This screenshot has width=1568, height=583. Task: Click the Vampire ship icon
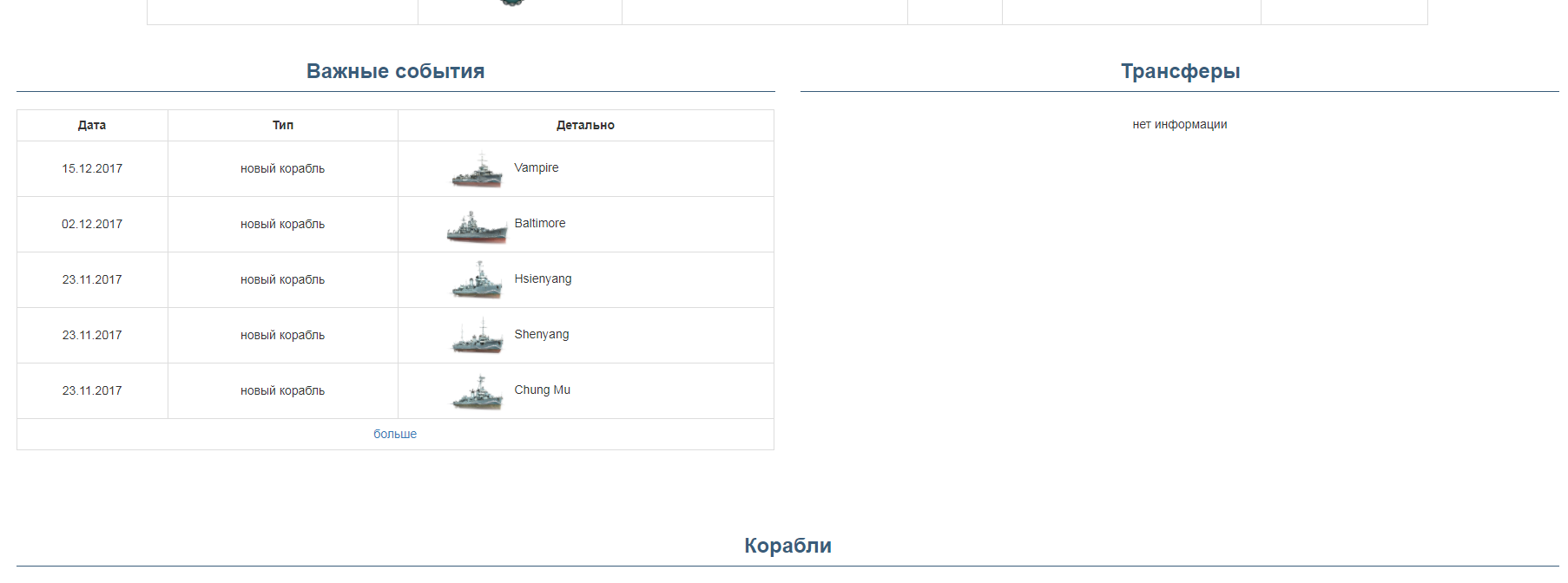point(477,170)
